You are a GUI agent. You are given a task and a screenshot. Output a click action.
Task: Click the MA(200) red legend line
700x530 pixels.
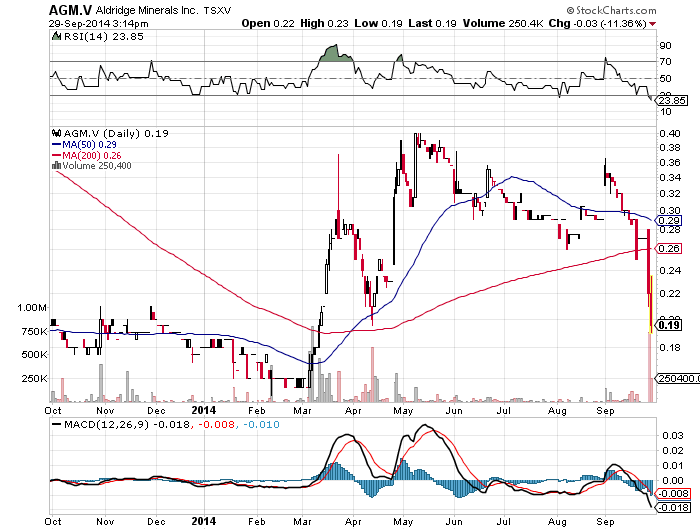click(x=56, y=155)
